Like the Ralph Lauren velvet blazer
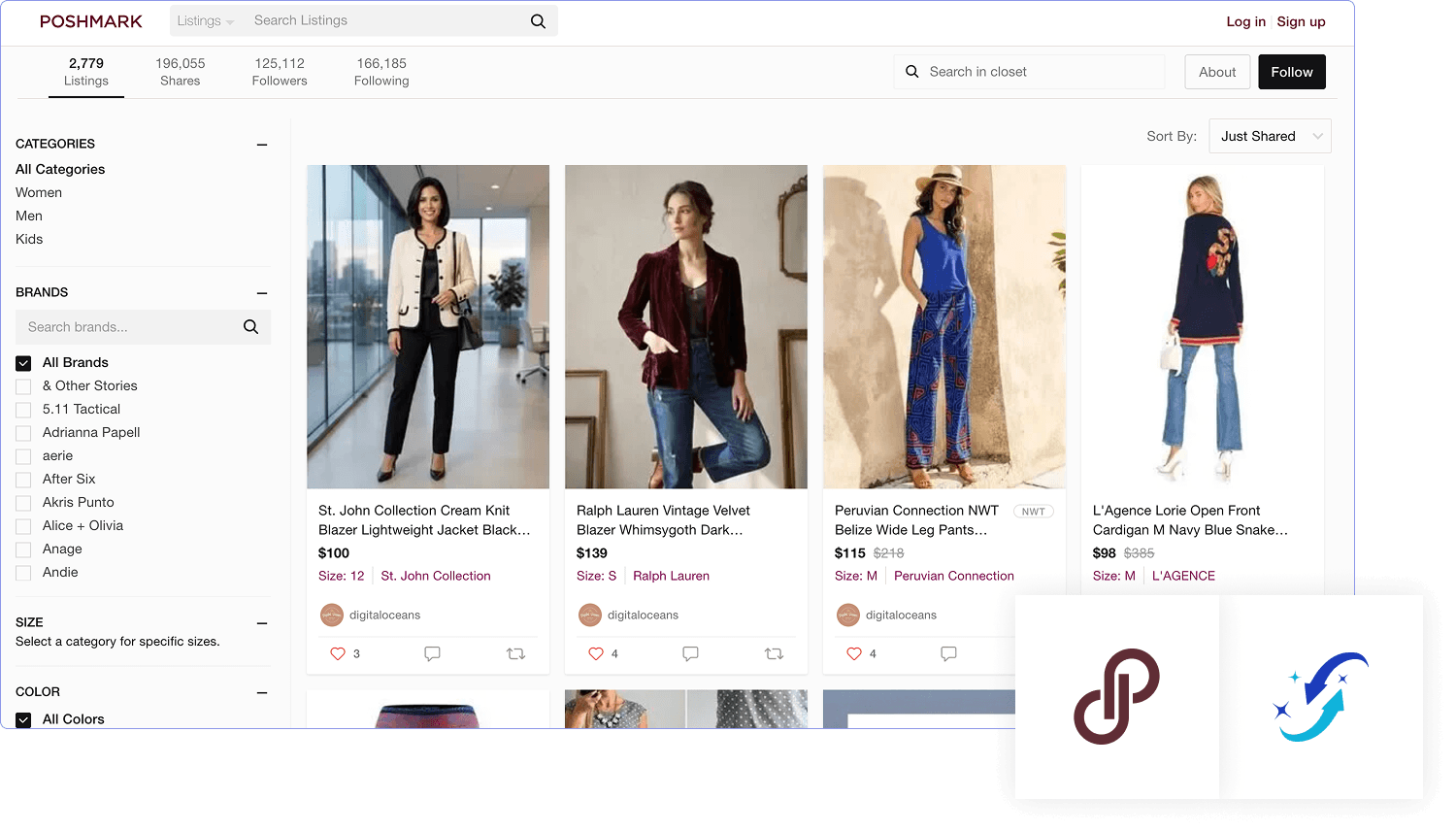This screenshot has width=1456, height=832. tap(596, 653)
